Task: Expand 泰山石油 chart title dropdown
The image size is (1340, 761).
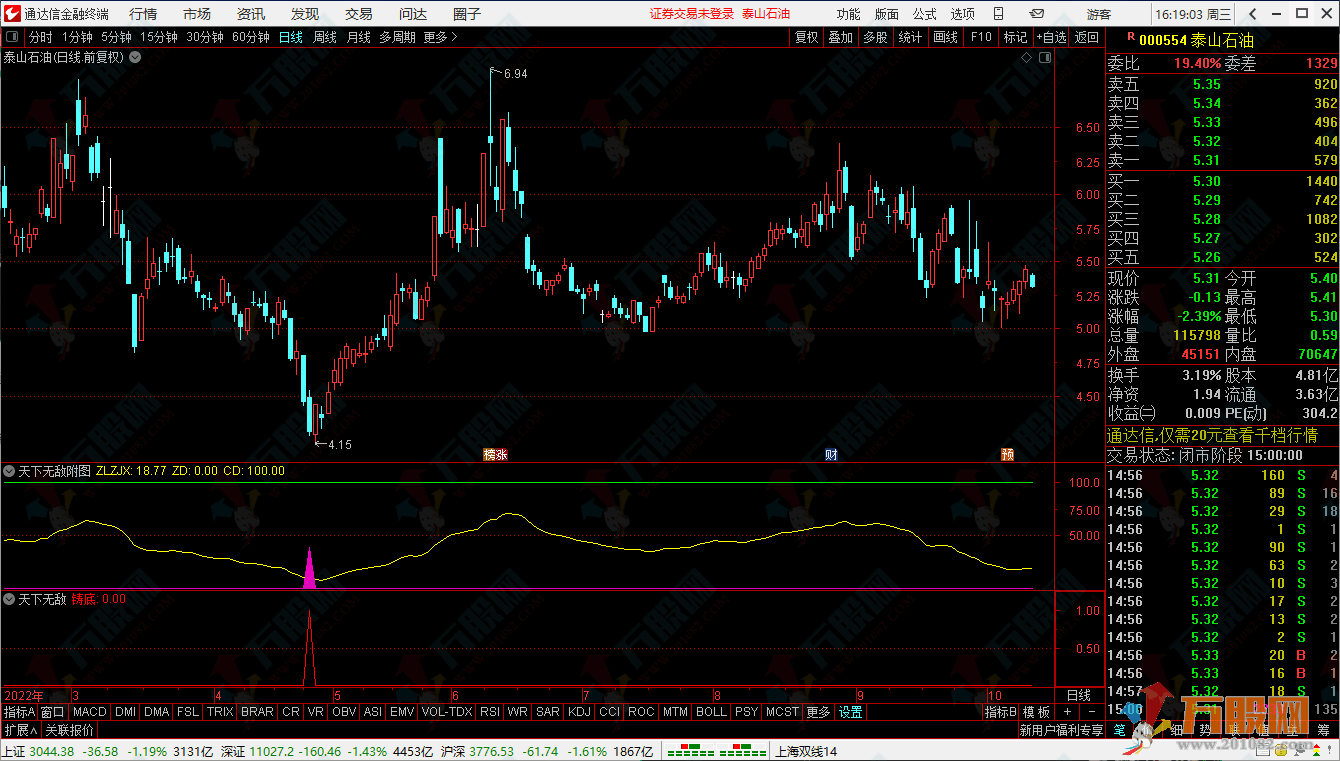Action: (x=135, y=57)
